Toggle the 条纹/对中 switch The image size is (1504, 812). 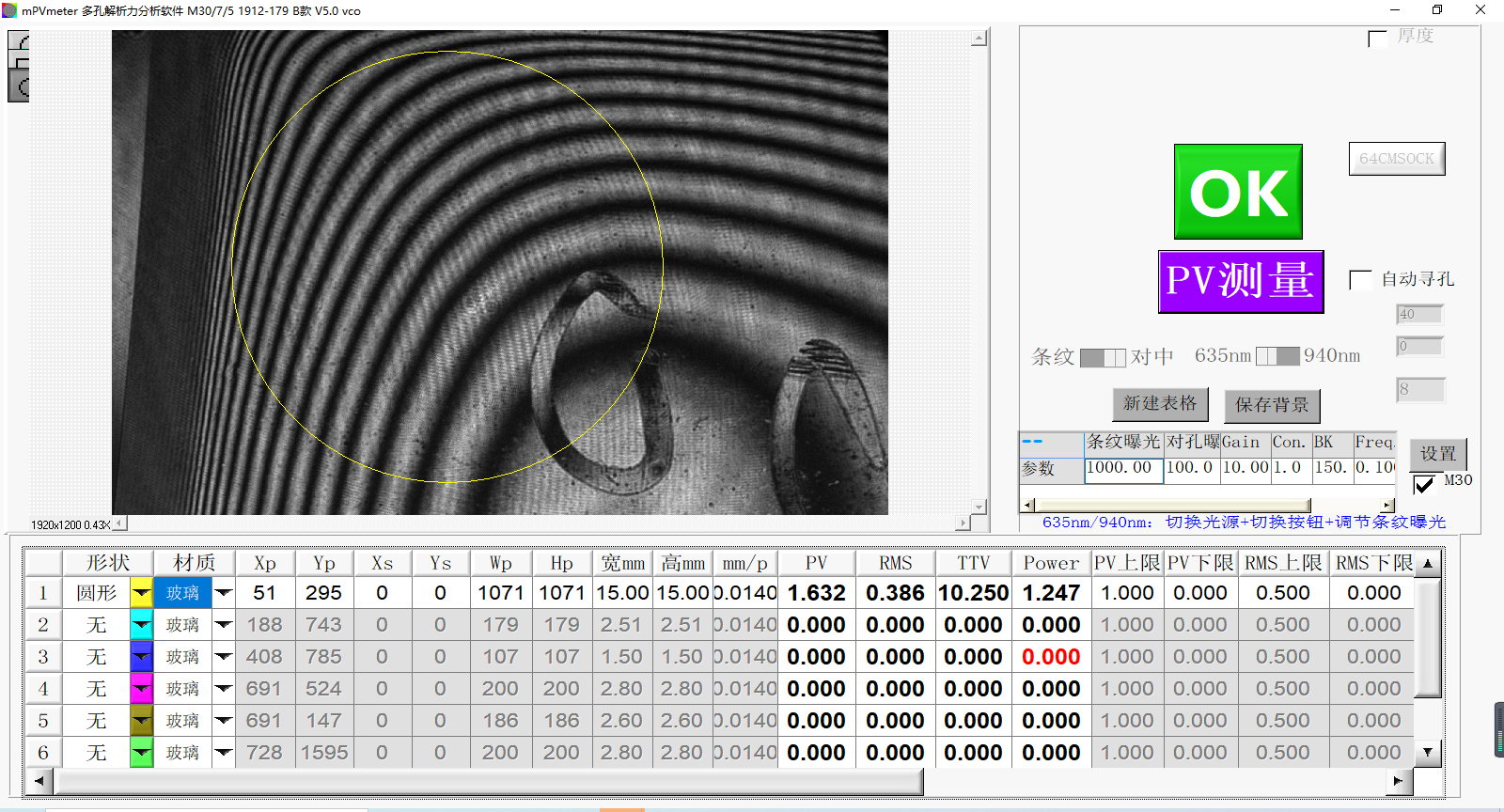pos(1103,357)
